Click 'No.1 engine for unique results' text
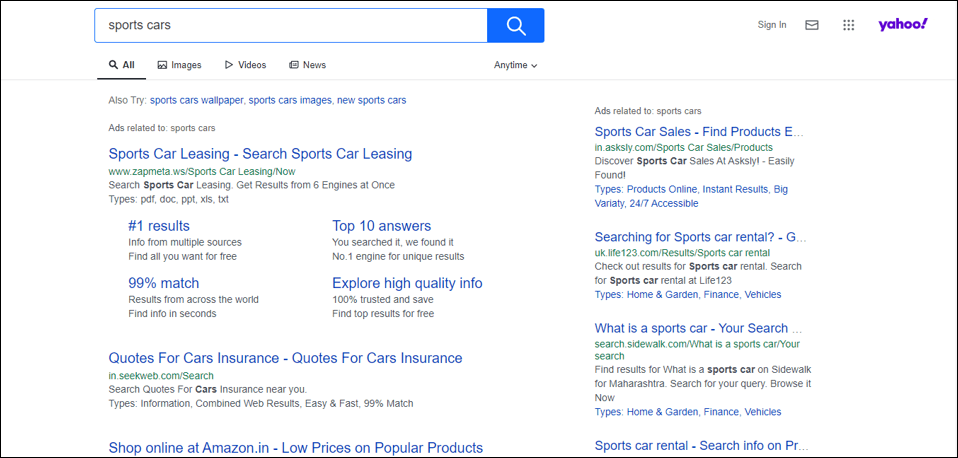This screenshot has width=958, height=458. coord(398,256)
